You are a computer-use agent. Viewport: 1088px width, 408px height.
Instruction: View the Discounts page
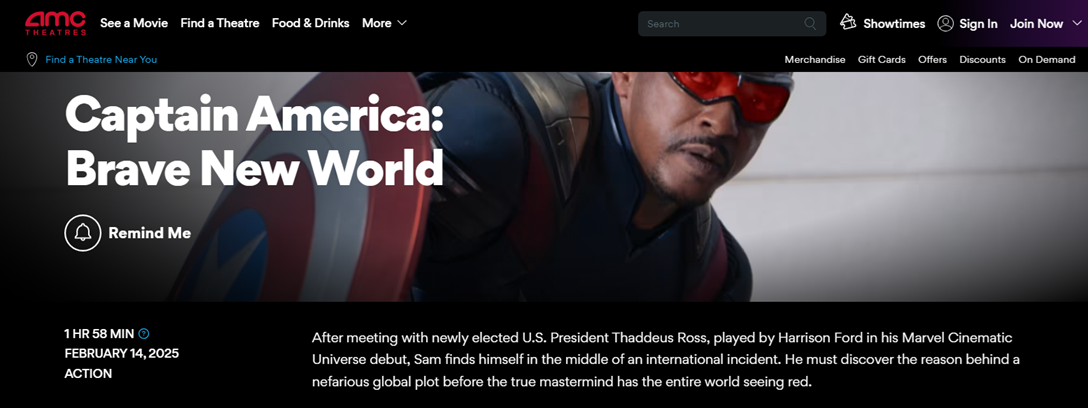982,60
